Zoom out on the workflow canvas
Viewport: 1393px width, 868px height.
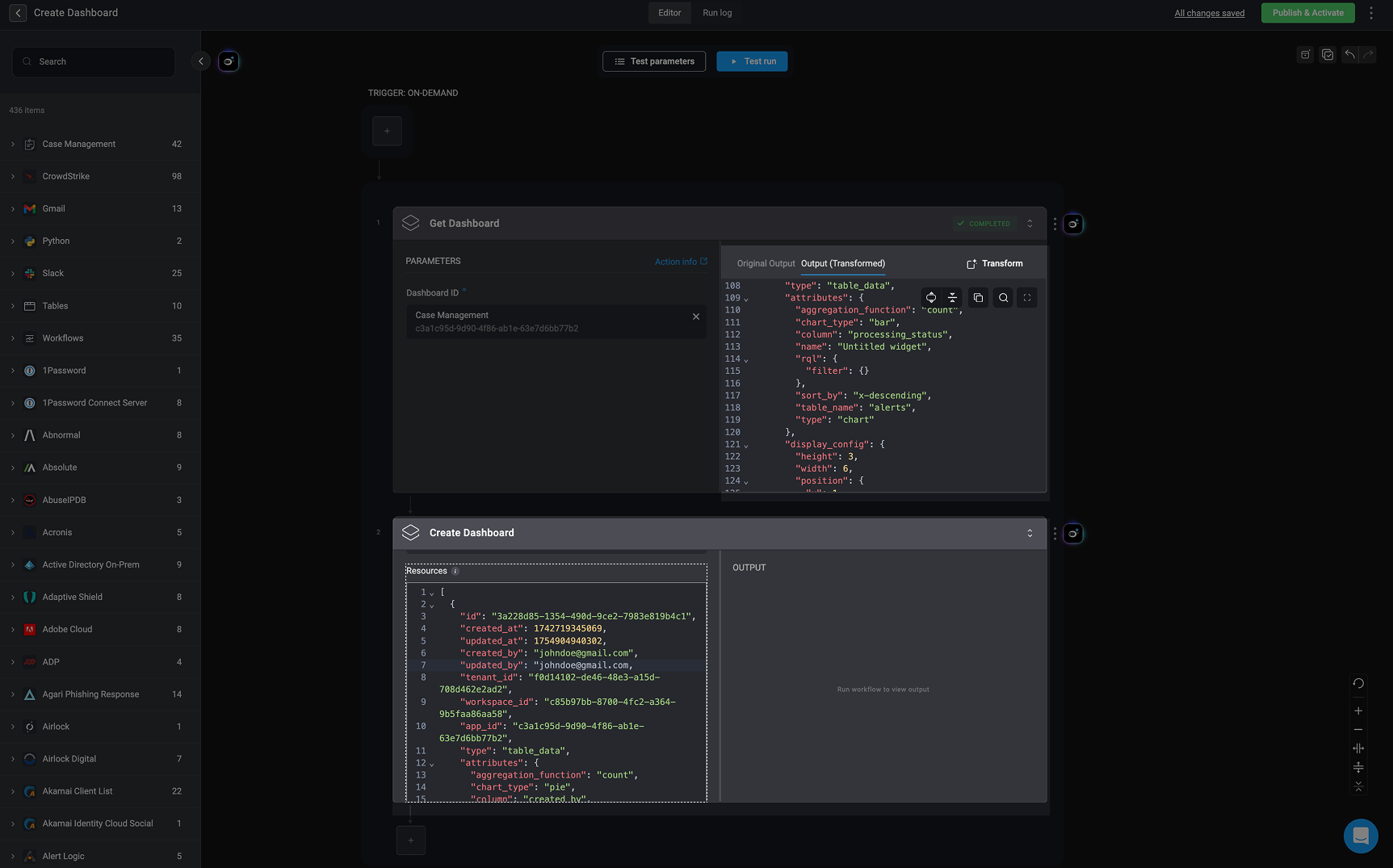click(1358, 730)
